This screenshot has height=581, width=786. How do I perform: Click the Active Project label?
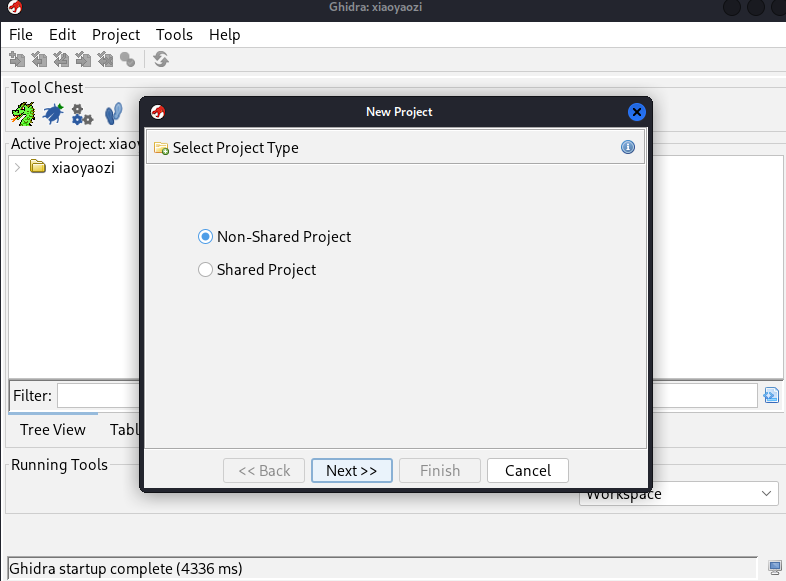pyautogui.click(x=75, y=144)
